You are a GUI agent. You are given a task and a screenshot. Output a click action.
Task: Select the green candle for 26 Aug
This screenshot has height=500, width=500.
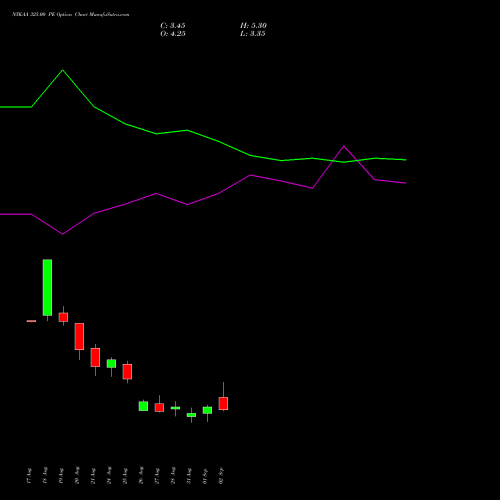[143, 406]
